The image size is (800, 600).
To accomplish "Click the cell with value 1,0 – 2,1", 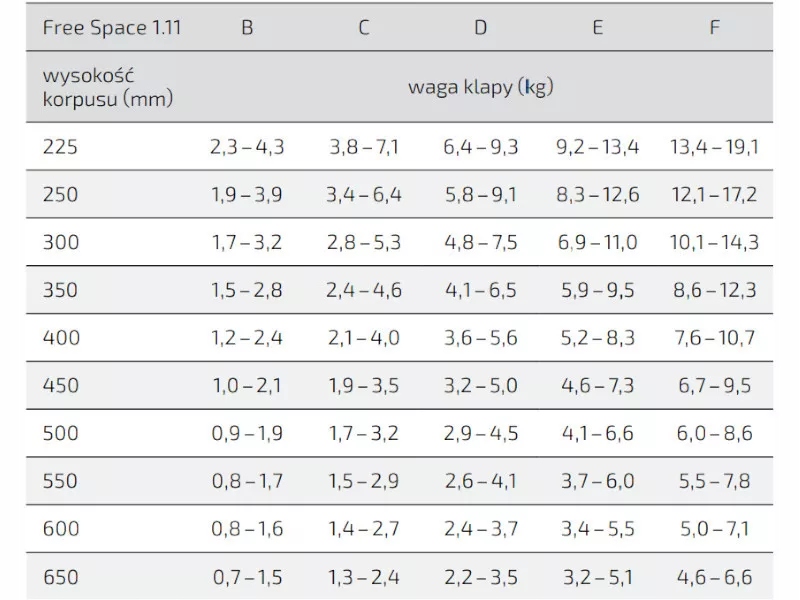I will click(x=247, y=386).
